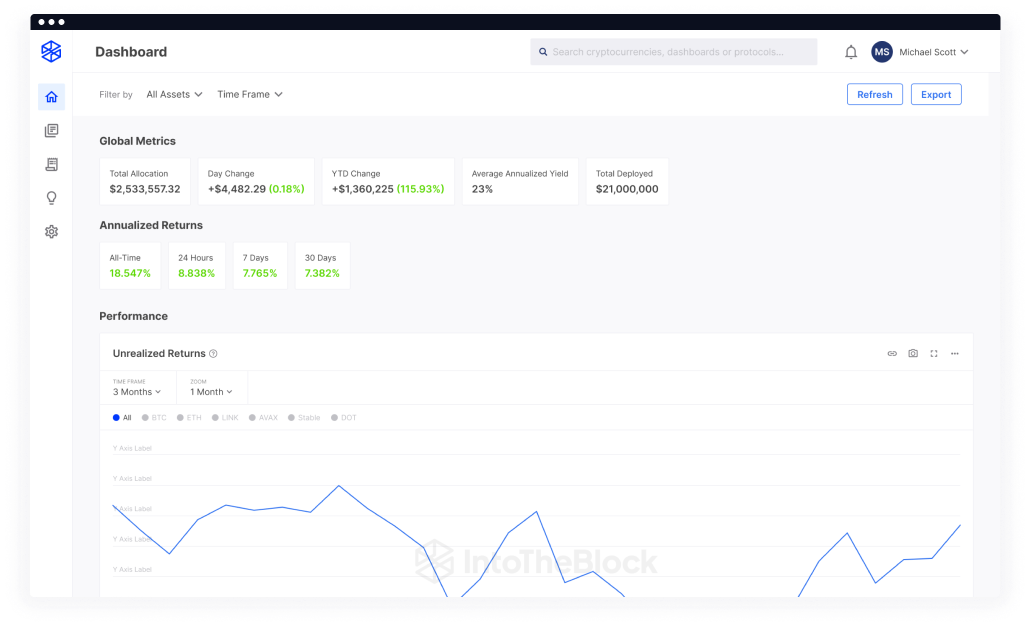This screenshot has width=1030, height=627.
Task: Click the YTD Change card
Action: [388, 182]
